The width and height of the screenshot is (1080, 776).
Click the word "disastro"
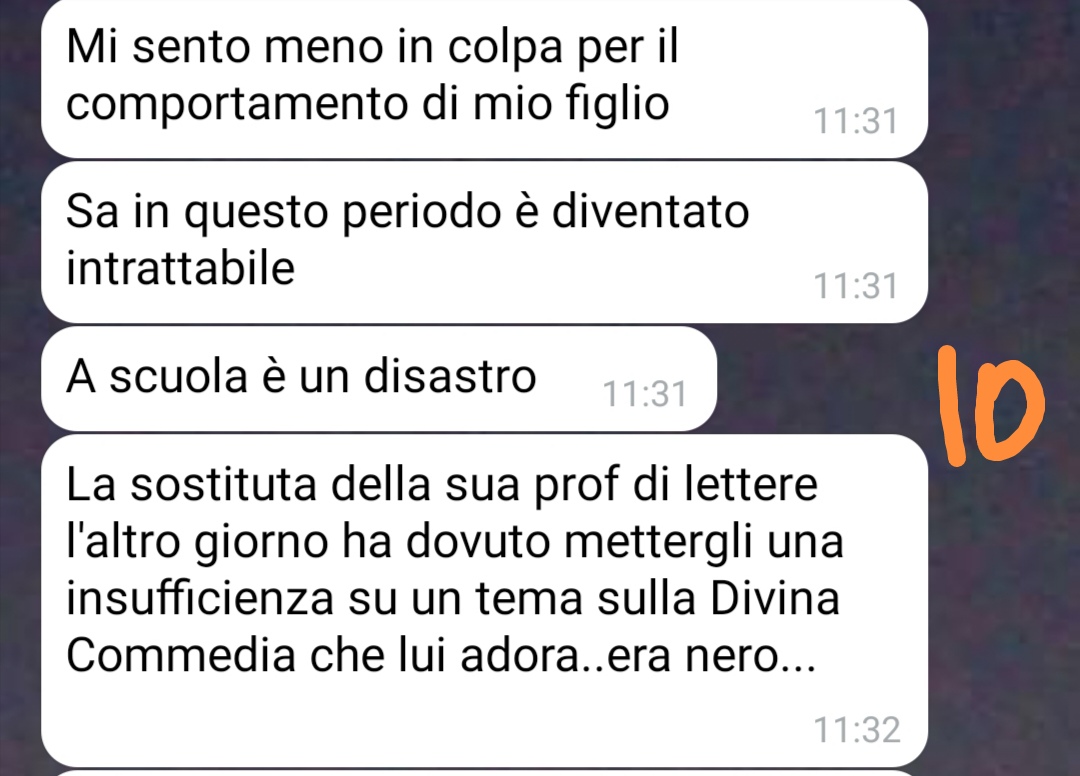click(450, 376)
